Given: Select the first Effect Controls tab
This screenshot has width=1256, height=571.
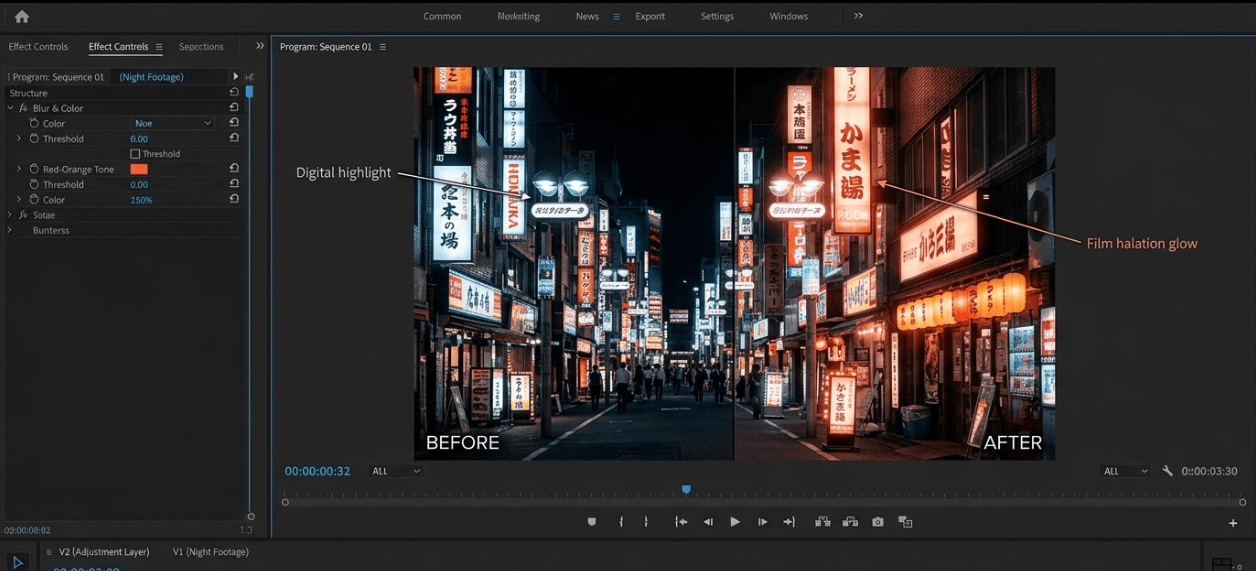Looking at the screenshot, I should (x=38, y=47).
